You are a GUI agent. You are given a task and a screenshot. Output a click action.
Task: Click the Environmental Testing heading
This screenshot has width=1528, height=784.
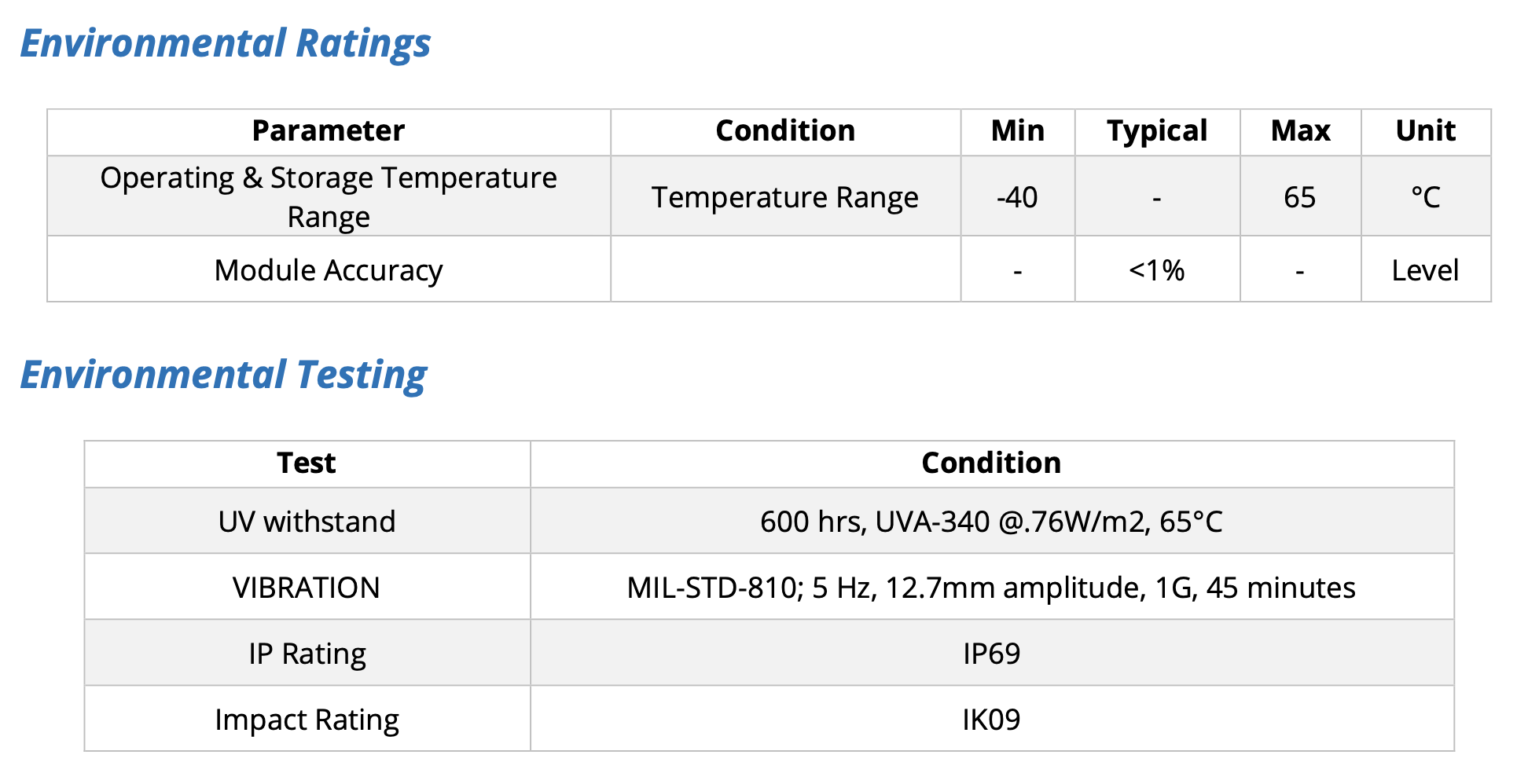[x=223, y=375]
